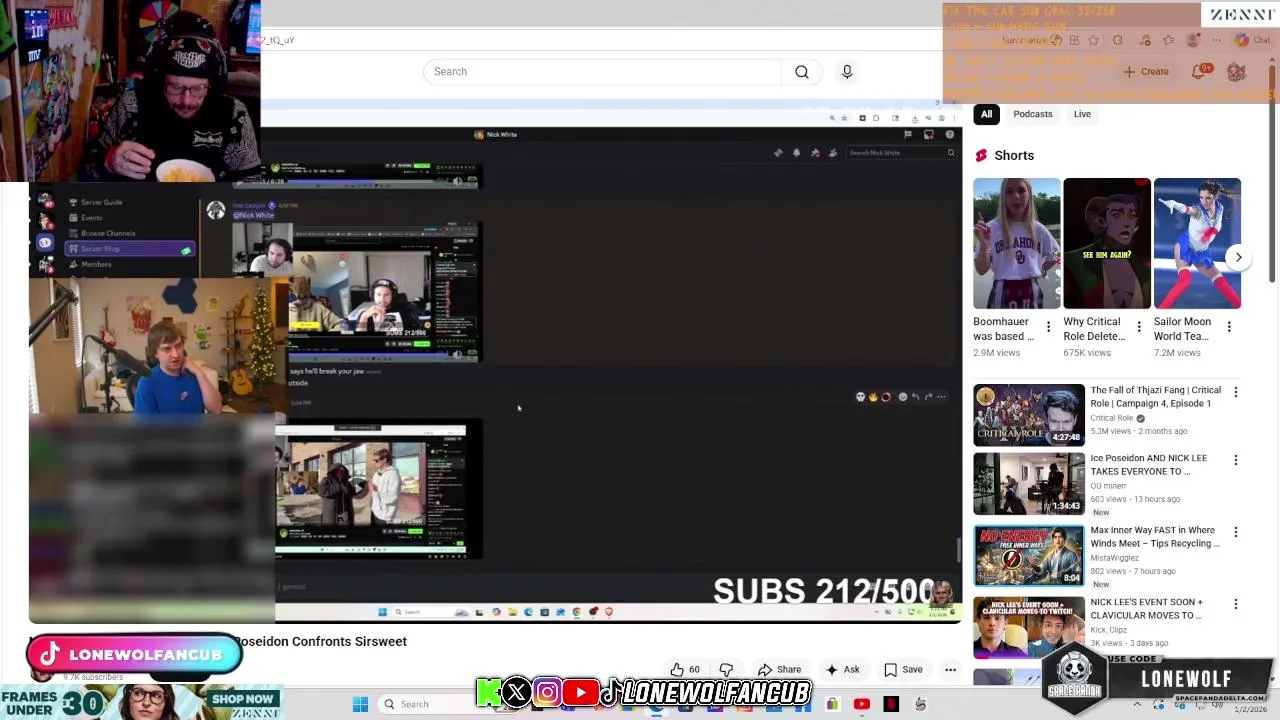Click Summarize in the Edge toolbar
This screenshot has width=1280, height=720.
click(x=1024, y=40)
